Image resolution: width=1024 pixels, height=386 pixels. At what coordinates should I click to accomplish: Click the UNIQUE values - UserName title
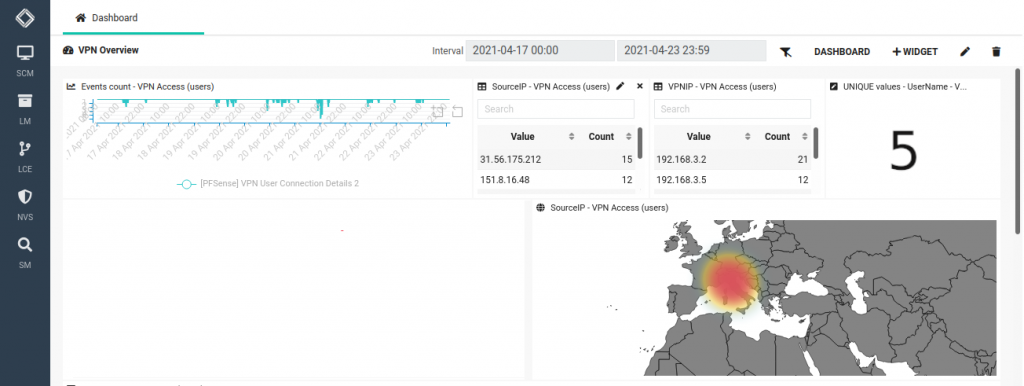905,86
